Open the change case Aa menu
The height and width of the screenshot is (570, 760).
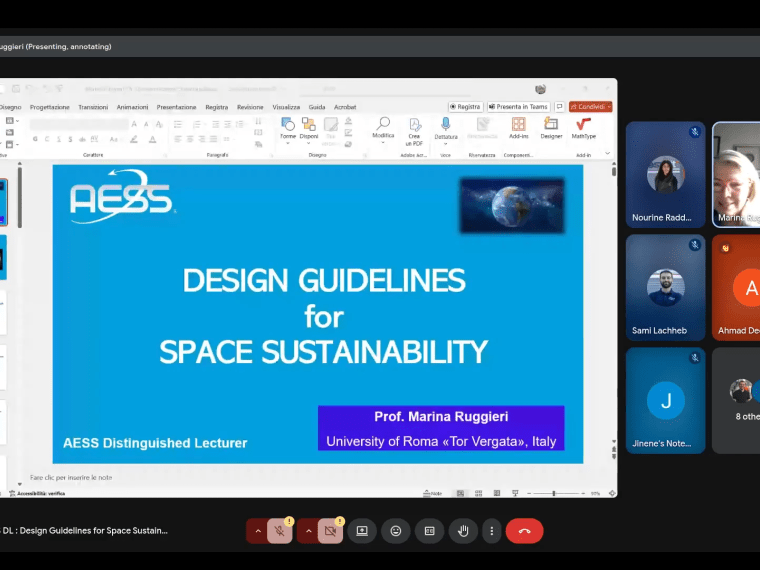tap(114, 139)
